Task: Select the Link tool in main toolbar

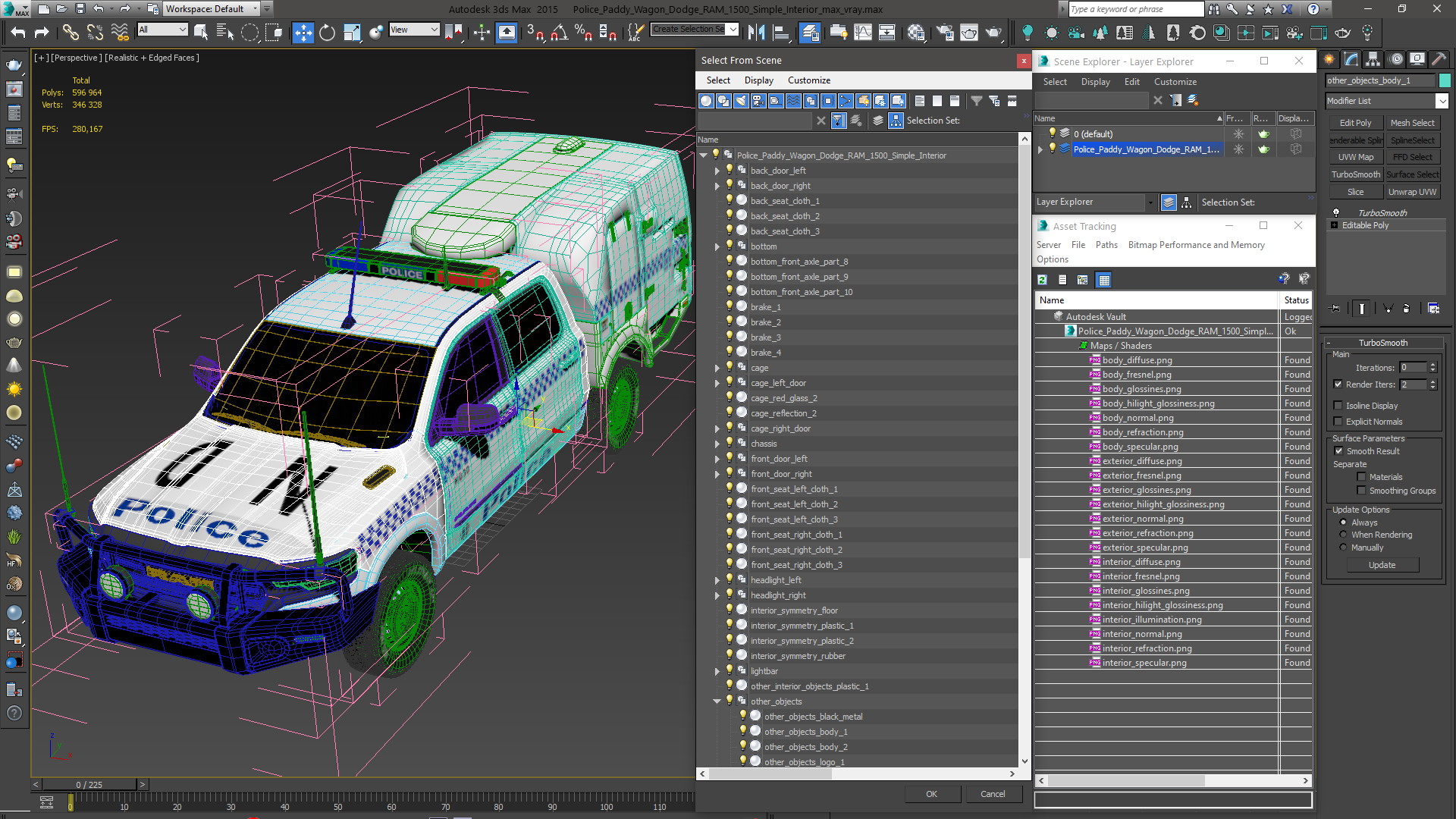Action: click(x=70, y=32)
